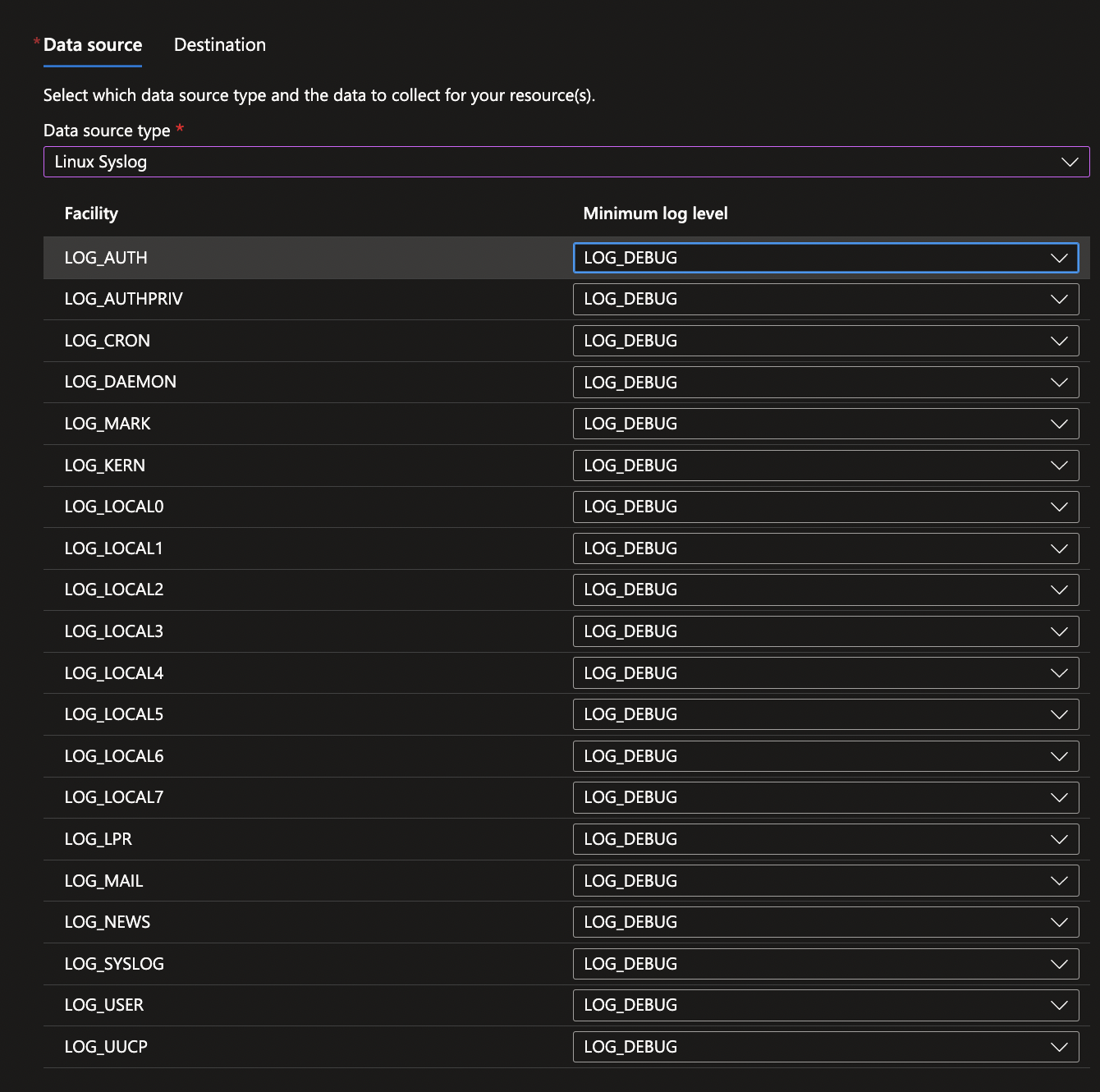Open log level dropdown for LOG_LOCAL4
The width and height of the screenshot is (1100, 1092).
pos(826,673)
